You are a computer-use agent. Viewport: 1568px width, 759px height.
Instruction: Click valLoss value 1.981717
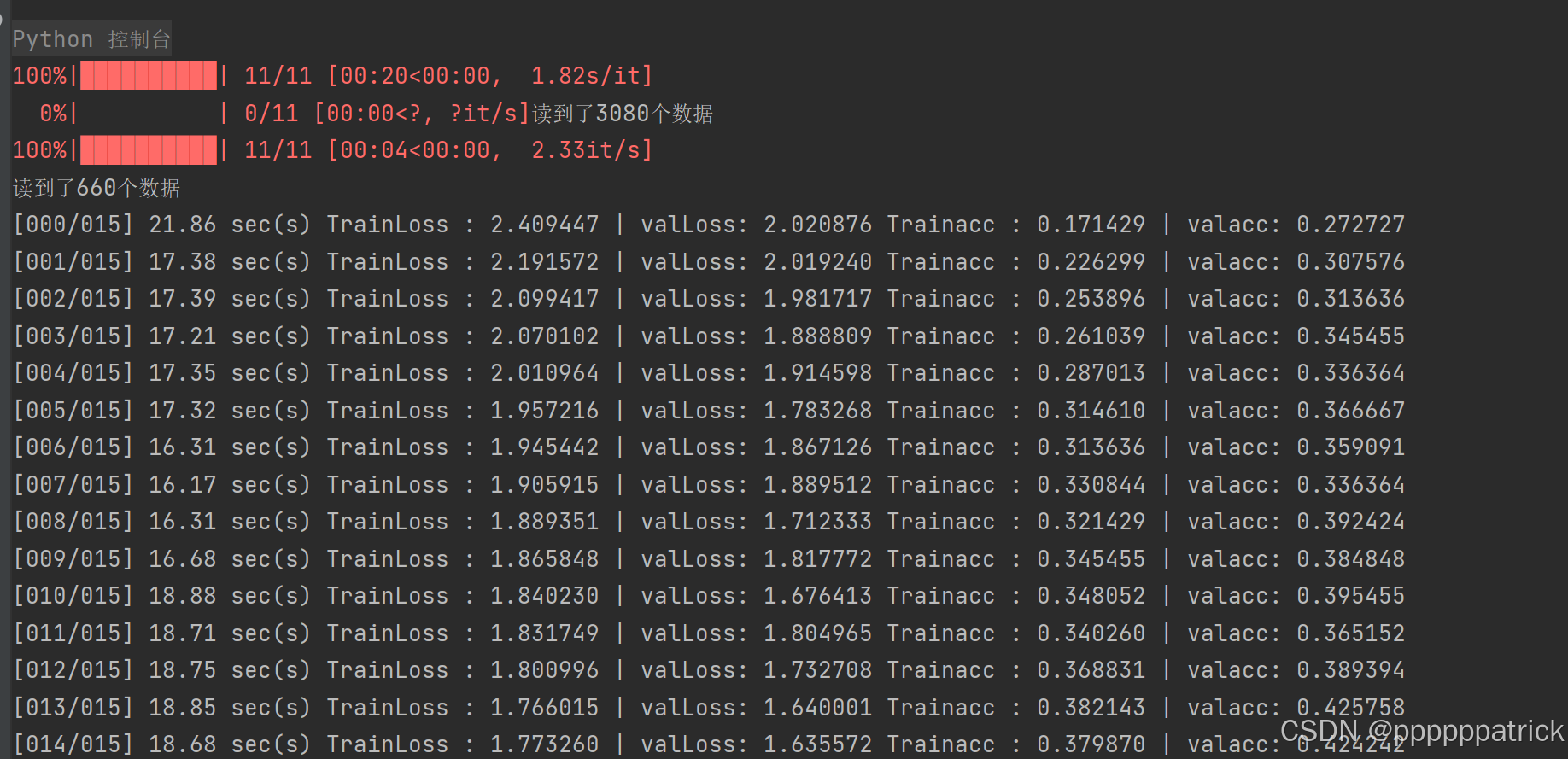click(818, 299)
